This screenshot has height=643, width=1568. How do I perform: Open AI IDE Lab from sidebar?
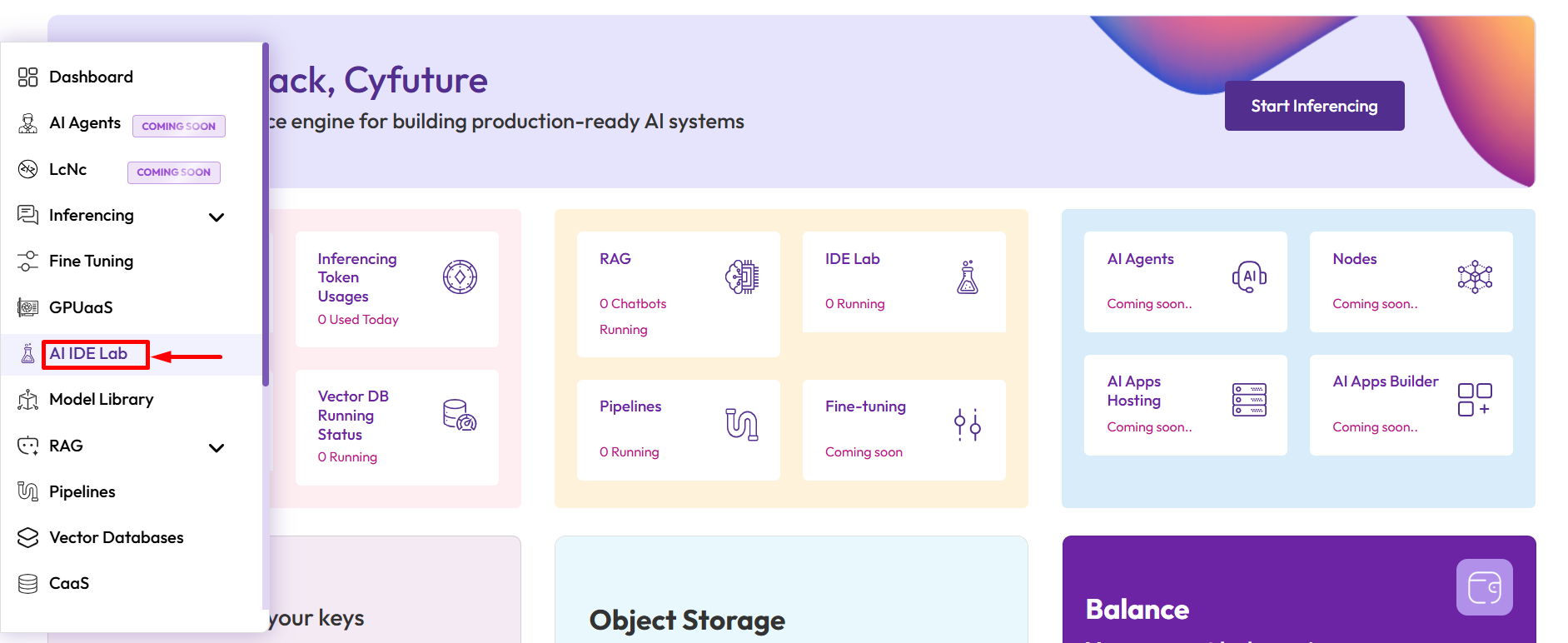click(x=88, y=354)
